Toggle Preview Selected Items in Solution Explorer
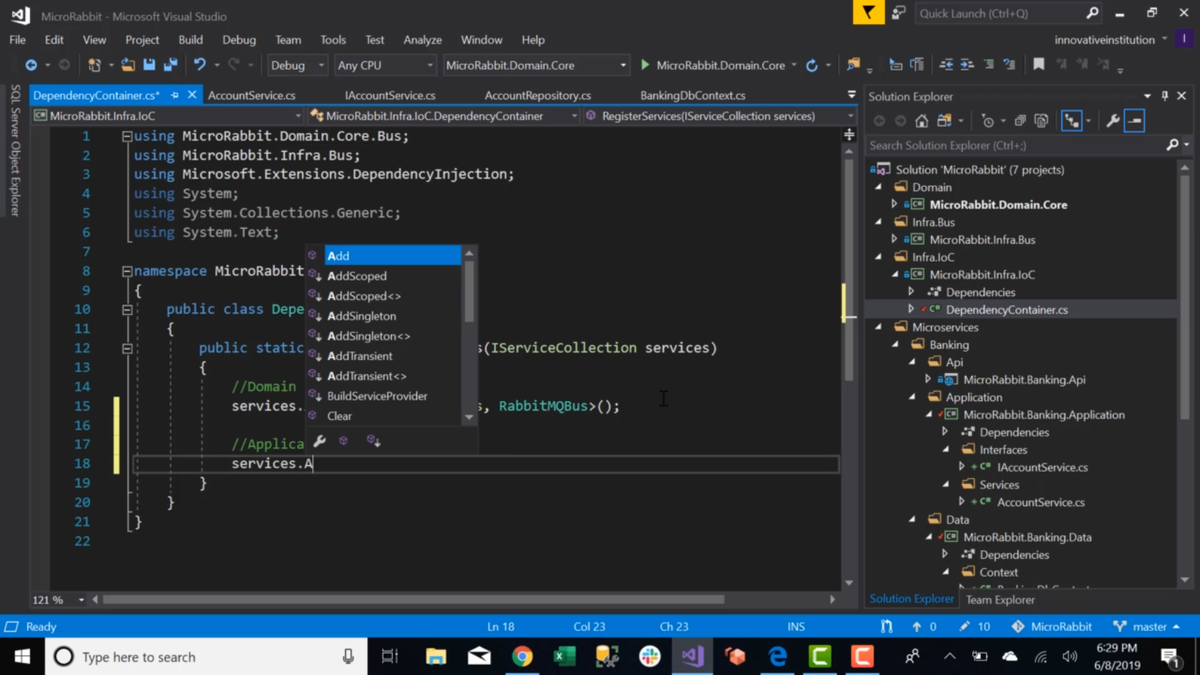The width and height of the screenshot is (1200, 675). tap(1134, 121)
